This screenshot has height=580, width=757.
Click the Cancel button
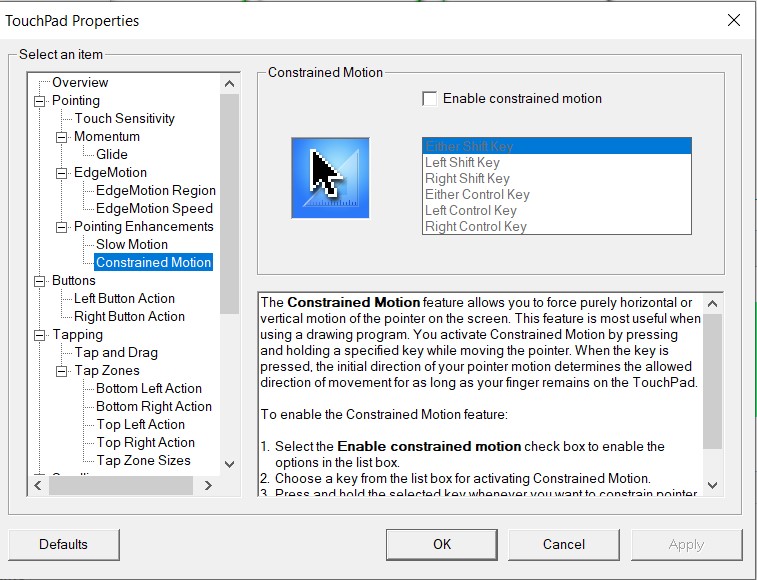[563, 544]
